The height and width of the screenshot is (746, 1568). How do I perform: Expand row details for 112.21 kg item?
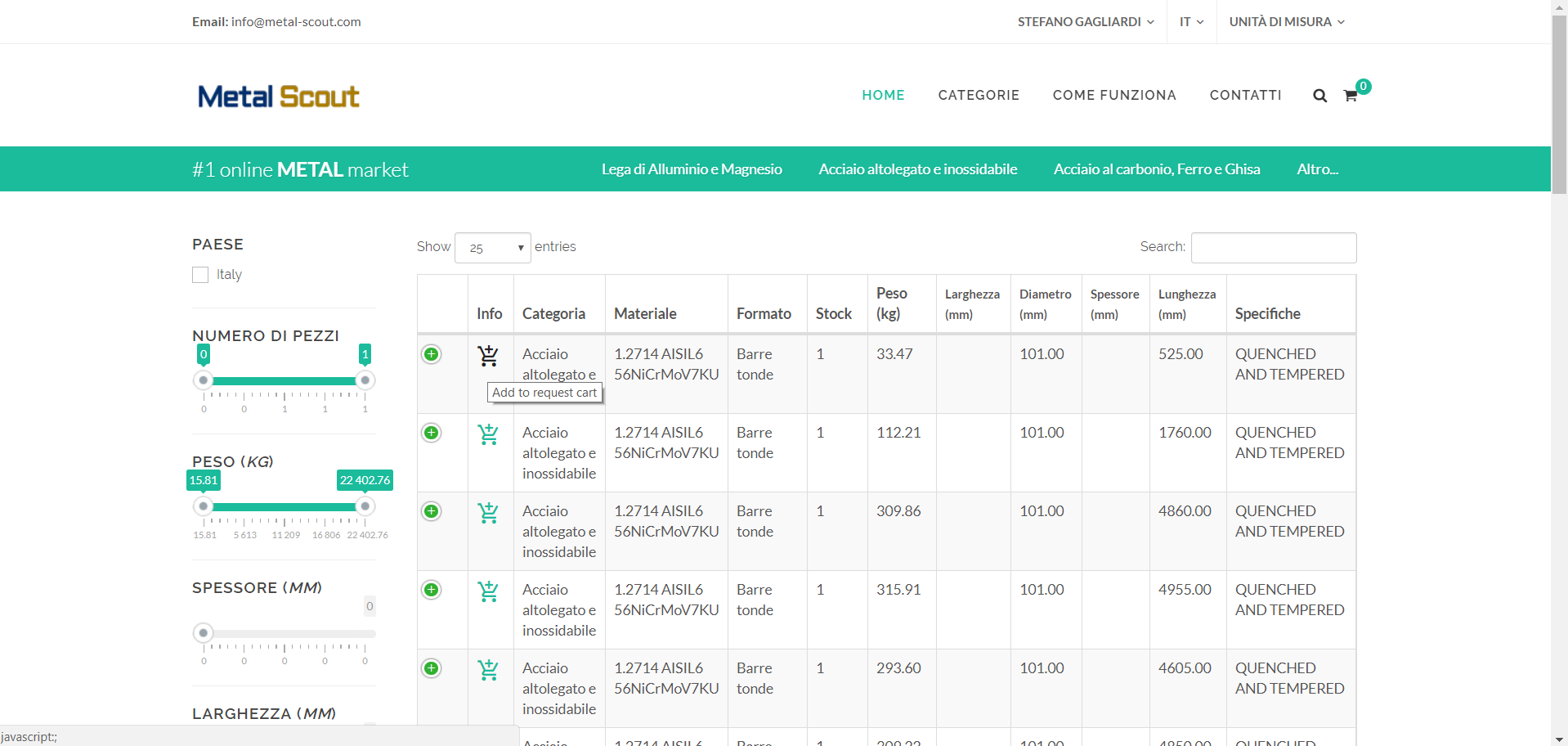pos(431,433)
